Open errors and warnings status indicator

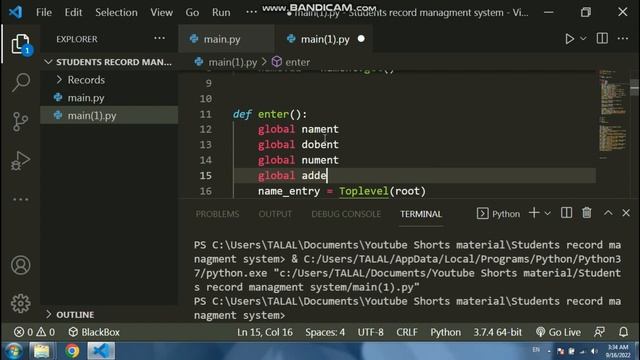point(35,332)
